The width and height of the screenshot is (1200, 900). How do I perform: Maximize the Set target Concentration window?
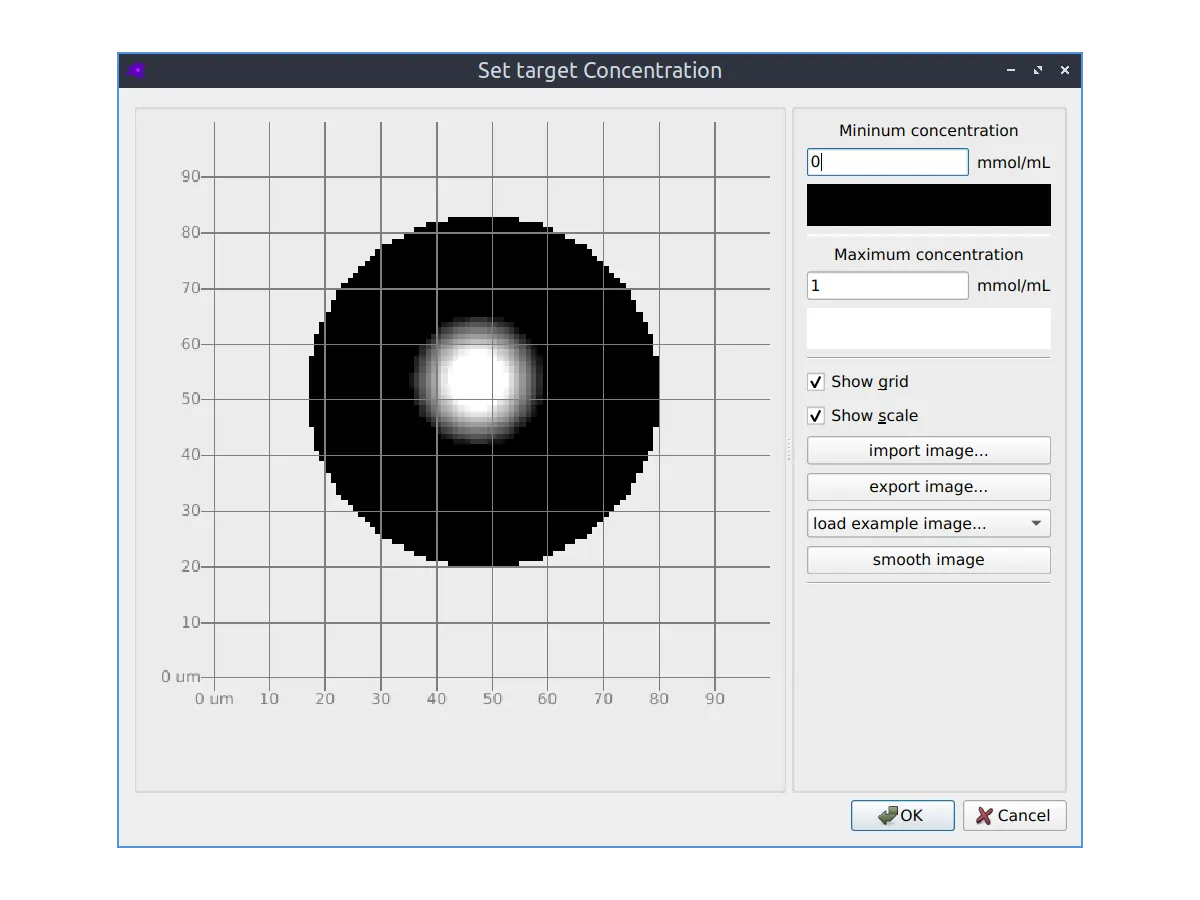[x=1038, y=71]
